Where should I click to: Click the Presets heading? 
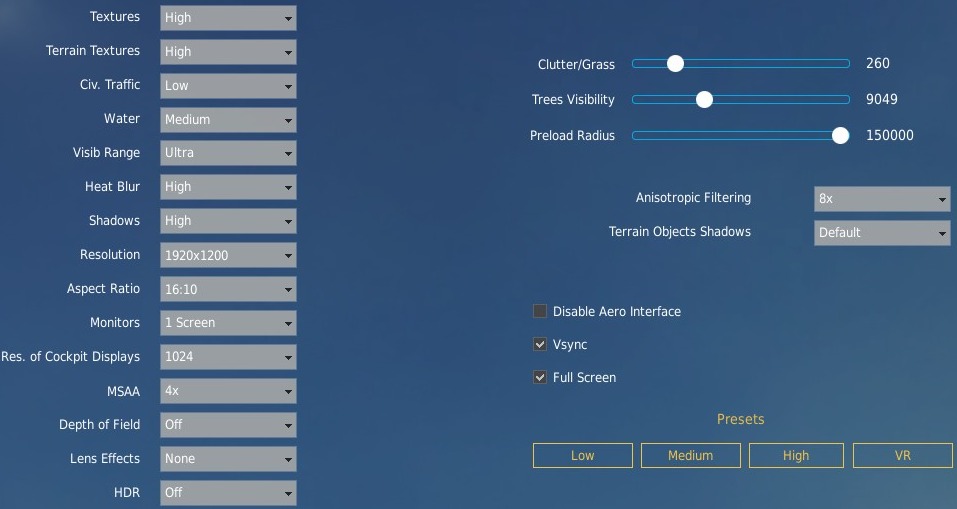(x=740, y=419)
